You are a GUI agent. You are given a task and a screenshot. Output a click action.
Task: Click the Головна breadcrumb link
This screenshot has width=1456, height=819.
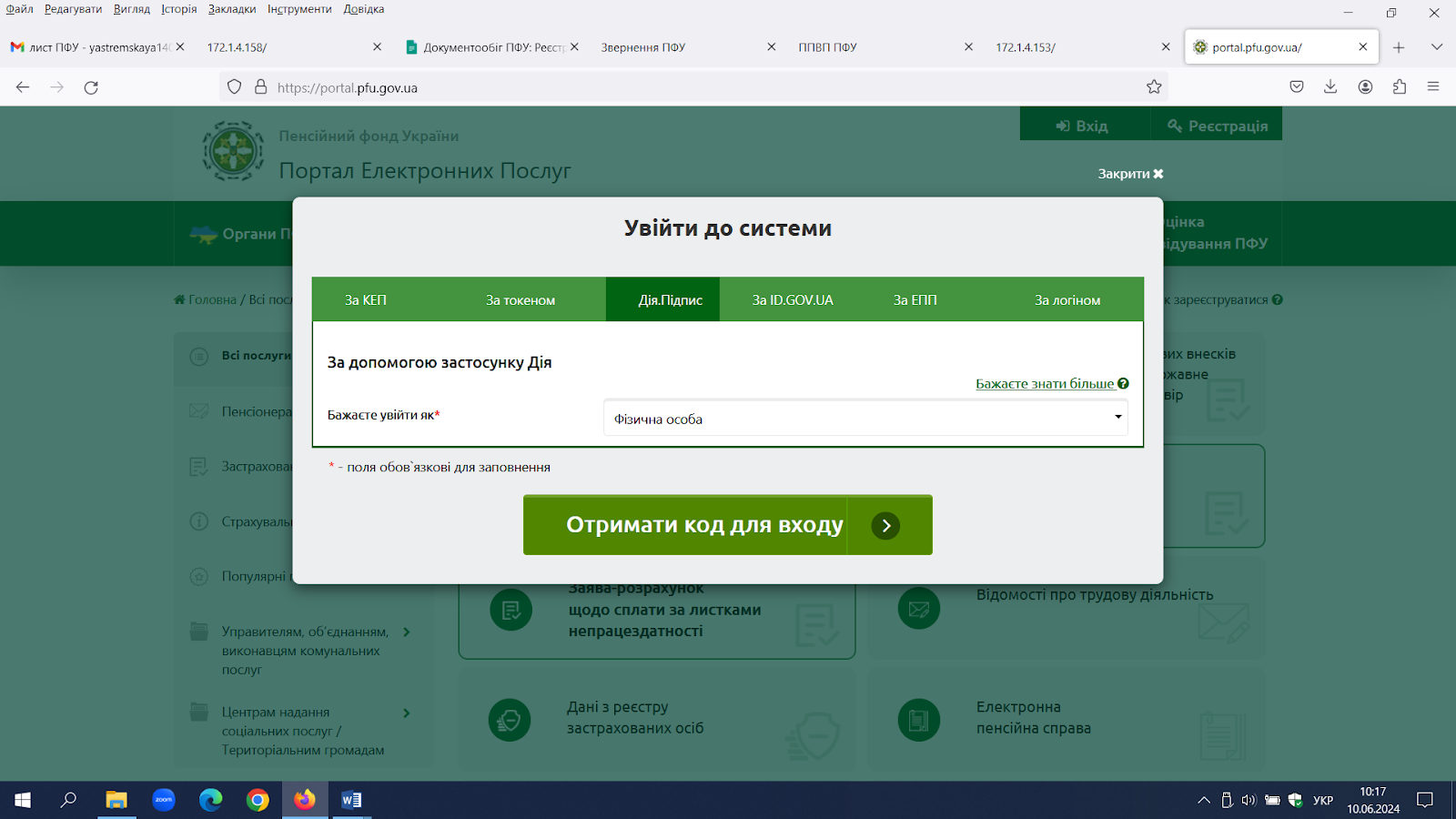(x=212, y=299)
